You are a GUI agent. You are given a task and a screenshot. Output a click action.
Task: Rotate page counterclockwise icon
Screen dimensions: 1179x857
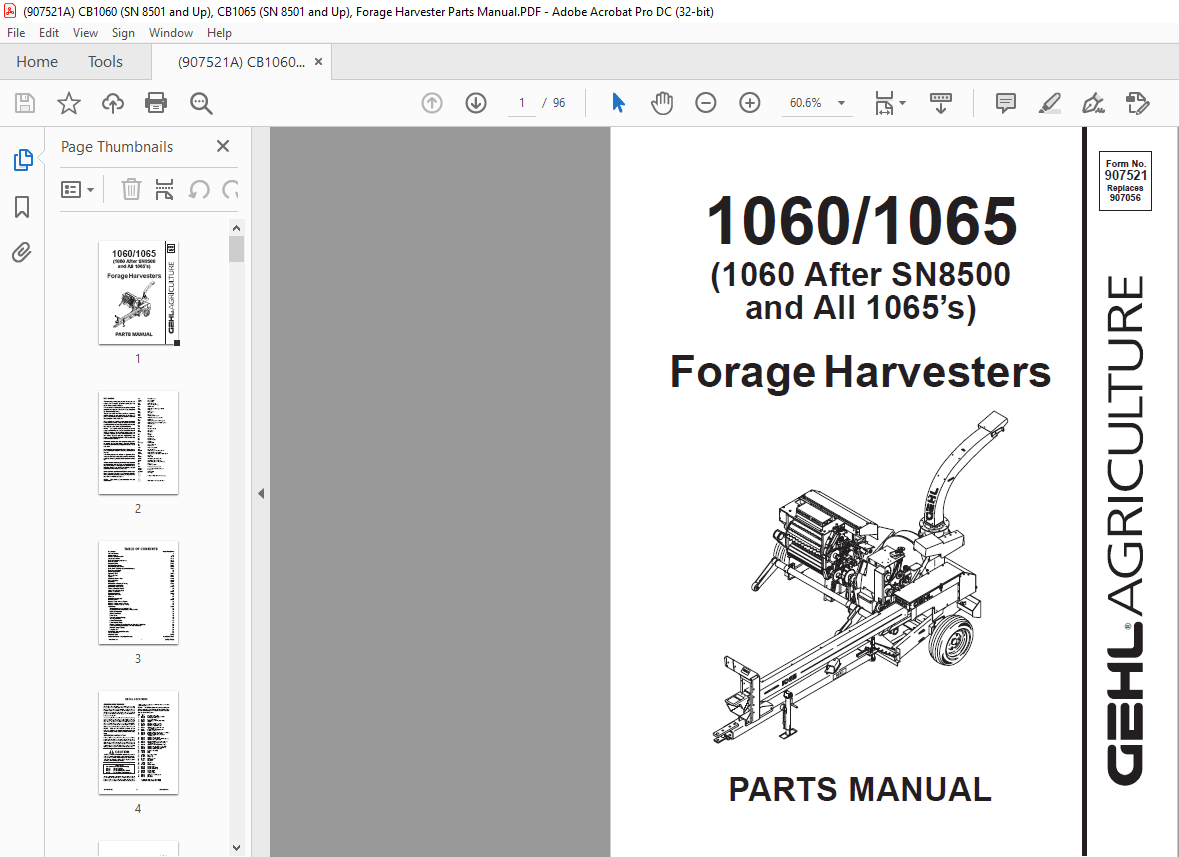point(199,189)
